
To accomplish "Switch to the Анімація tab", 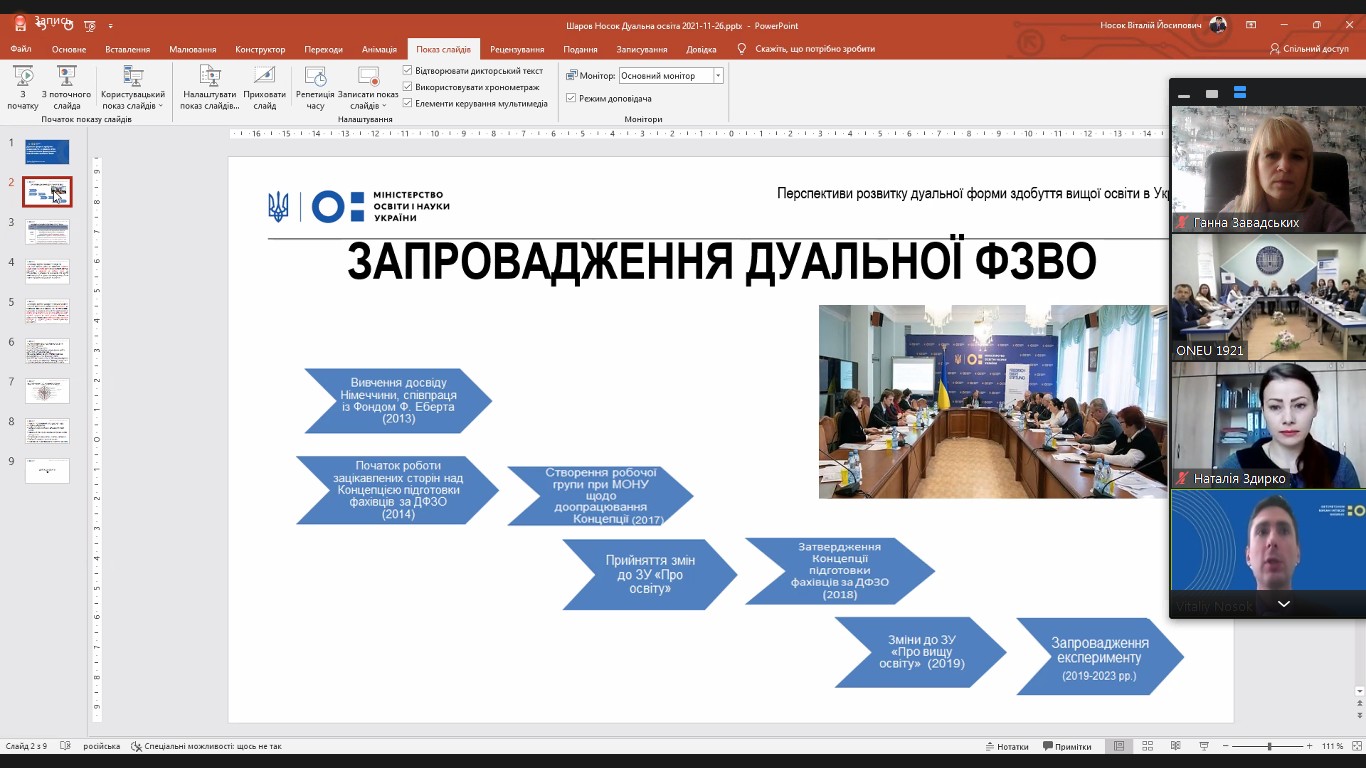I will coord(379,49).
